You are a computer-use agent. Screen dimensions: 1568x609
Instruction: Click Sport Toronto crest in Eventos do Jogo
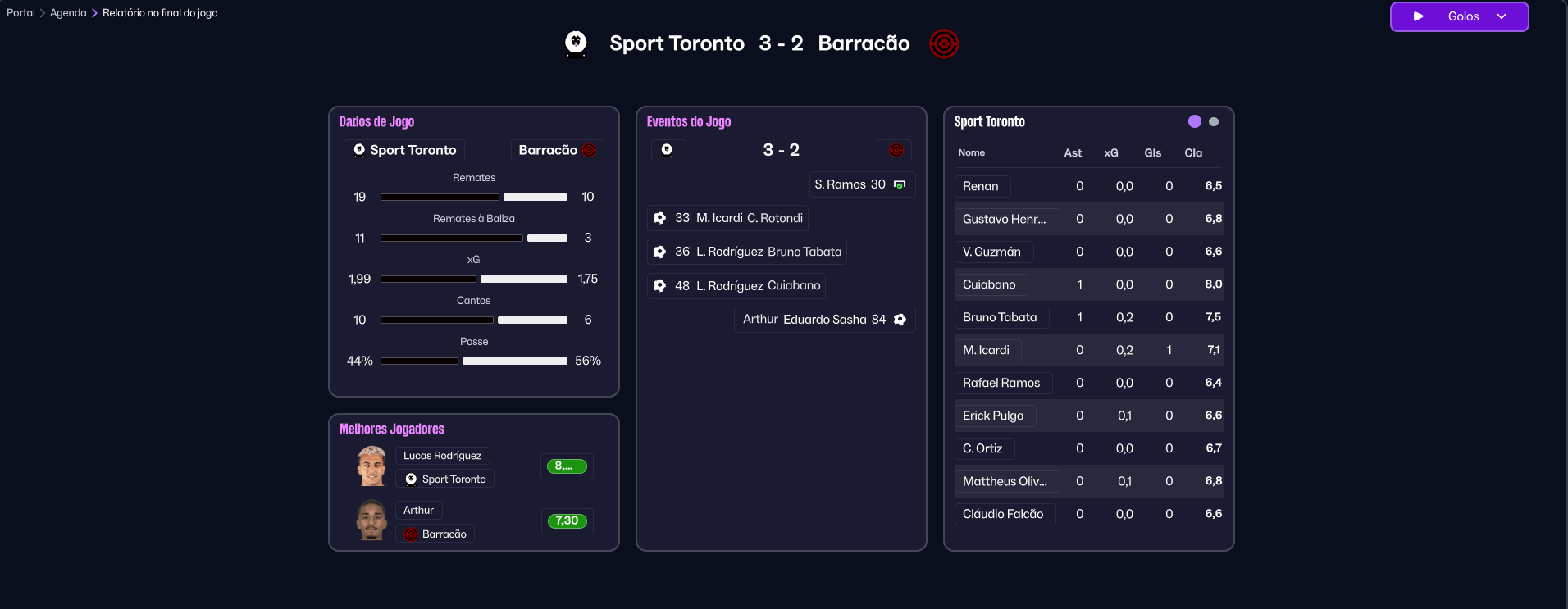click(x=668, y=150)
